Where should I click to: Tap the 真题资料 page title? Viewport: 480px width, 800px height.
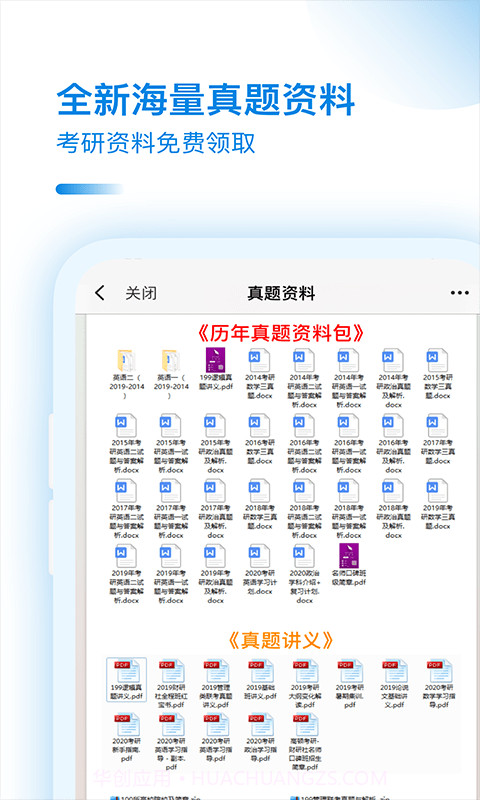(x=281, y=293)
